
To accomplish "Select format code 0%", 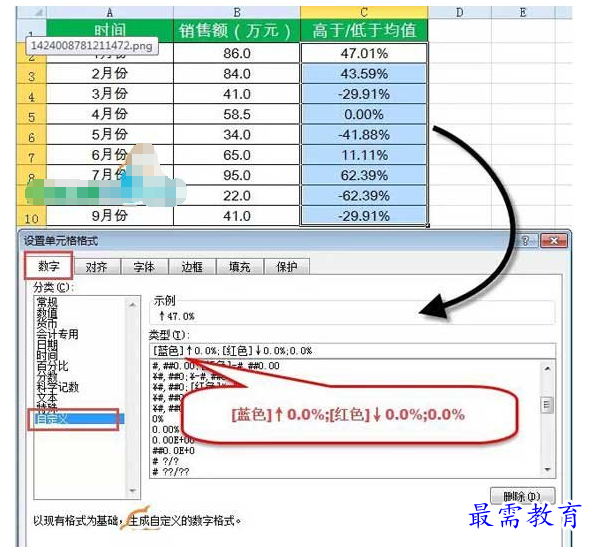I will click(x=158, y=419).
